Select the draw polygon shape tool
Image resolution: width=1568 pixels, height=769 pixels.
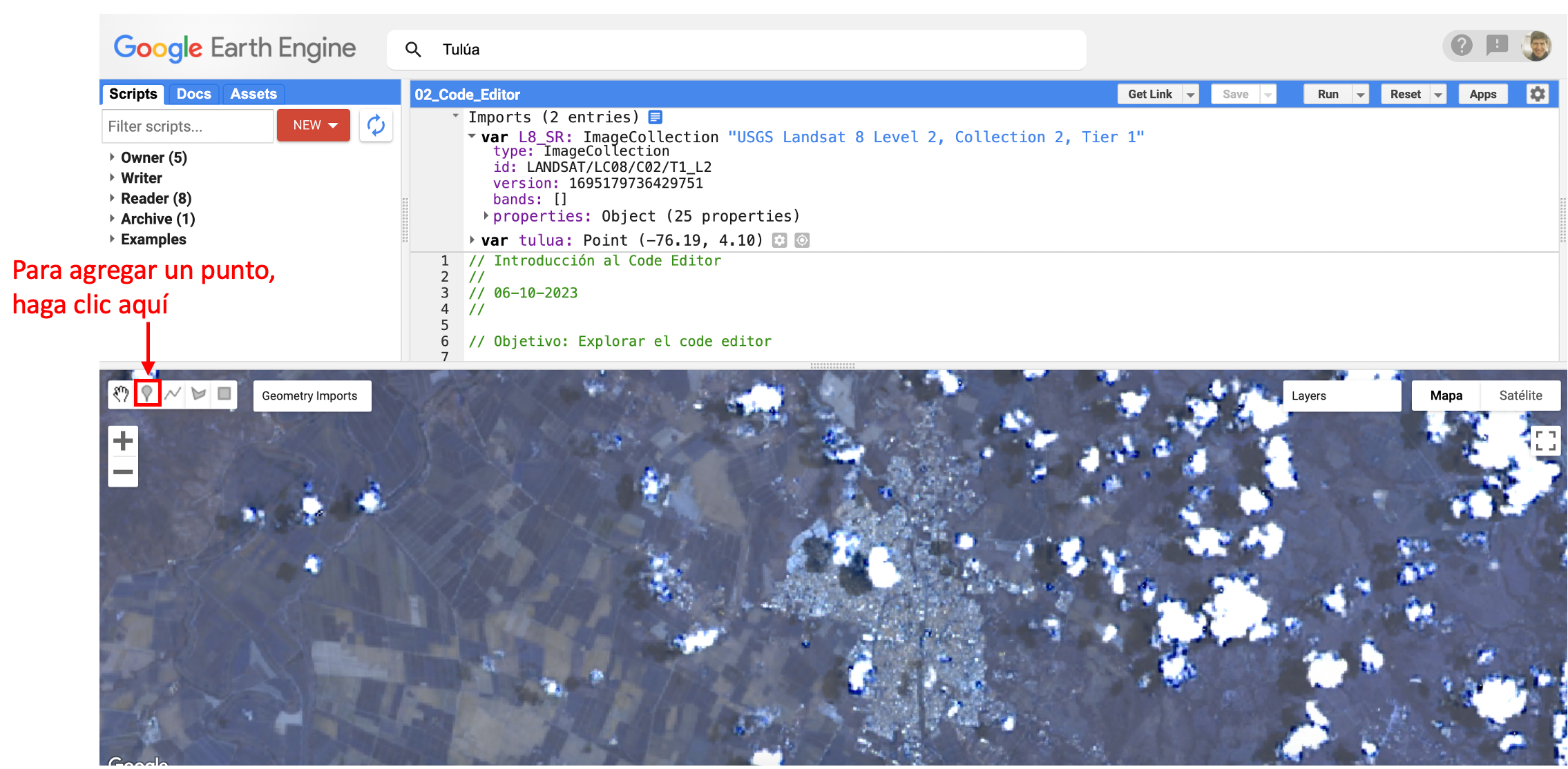pos(199,394)
